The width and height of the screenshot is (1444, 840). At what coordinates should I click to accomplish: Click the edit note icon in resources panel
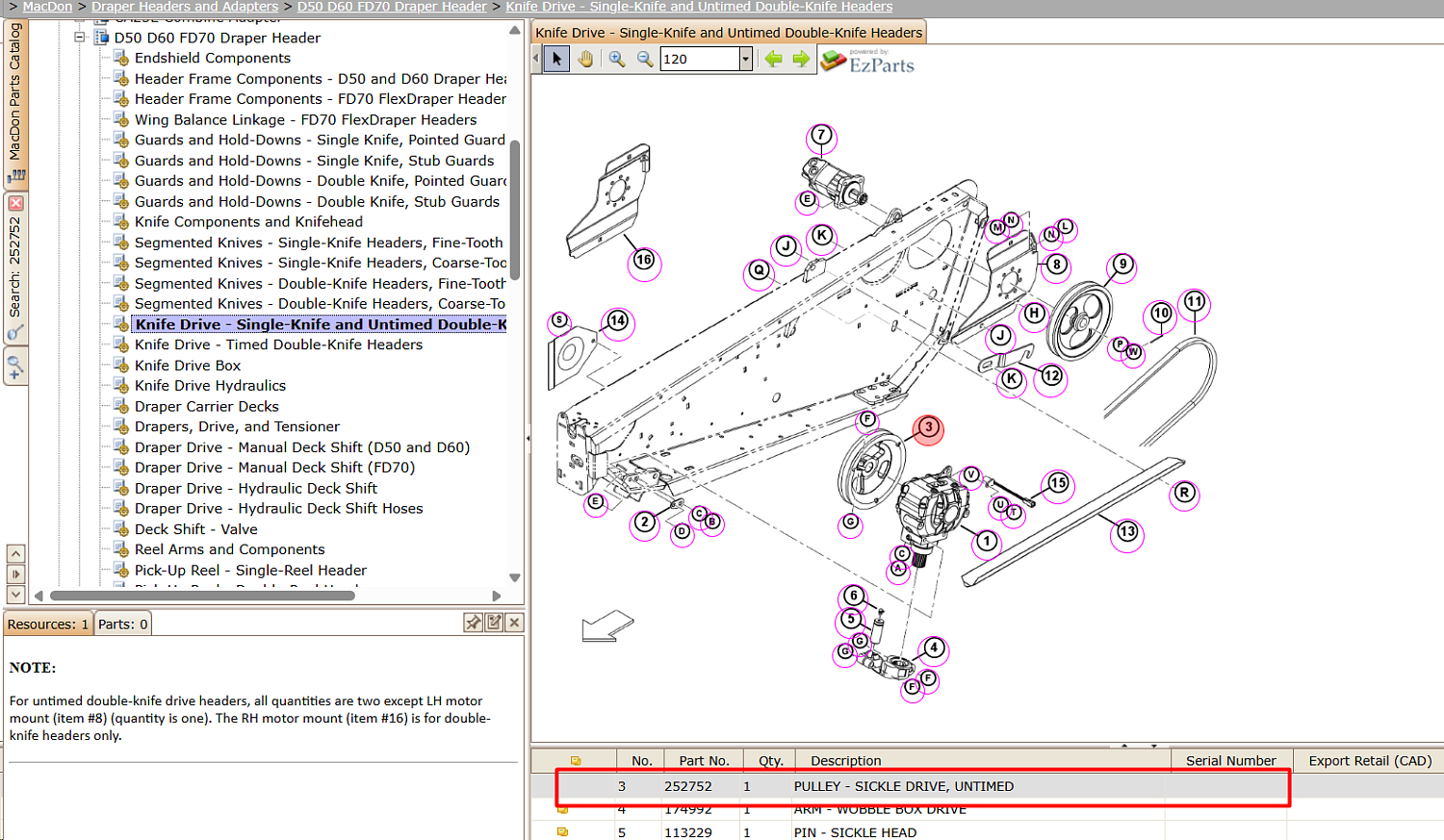click(494, 623)
